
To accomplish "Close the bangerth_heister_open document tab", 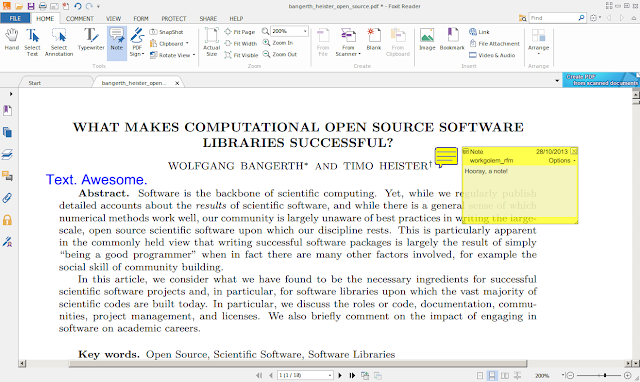I will 177,83.
